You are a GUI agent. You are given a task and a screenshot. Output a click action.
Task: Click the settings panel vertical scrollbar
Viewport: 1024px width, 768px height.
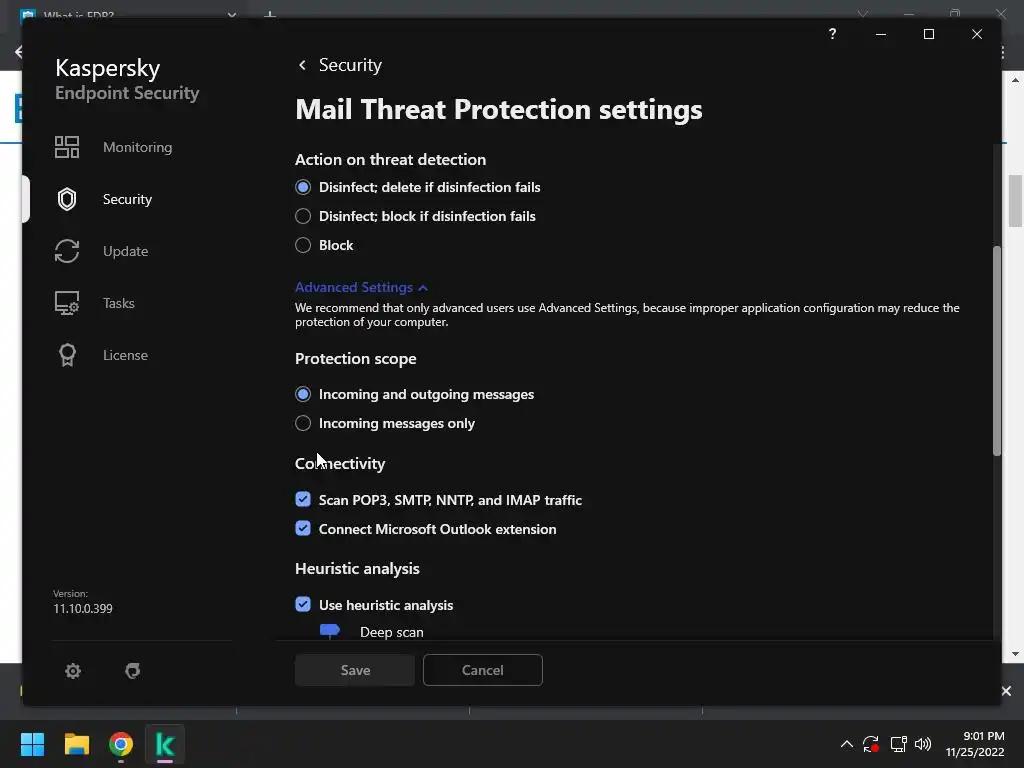point(997,351)
